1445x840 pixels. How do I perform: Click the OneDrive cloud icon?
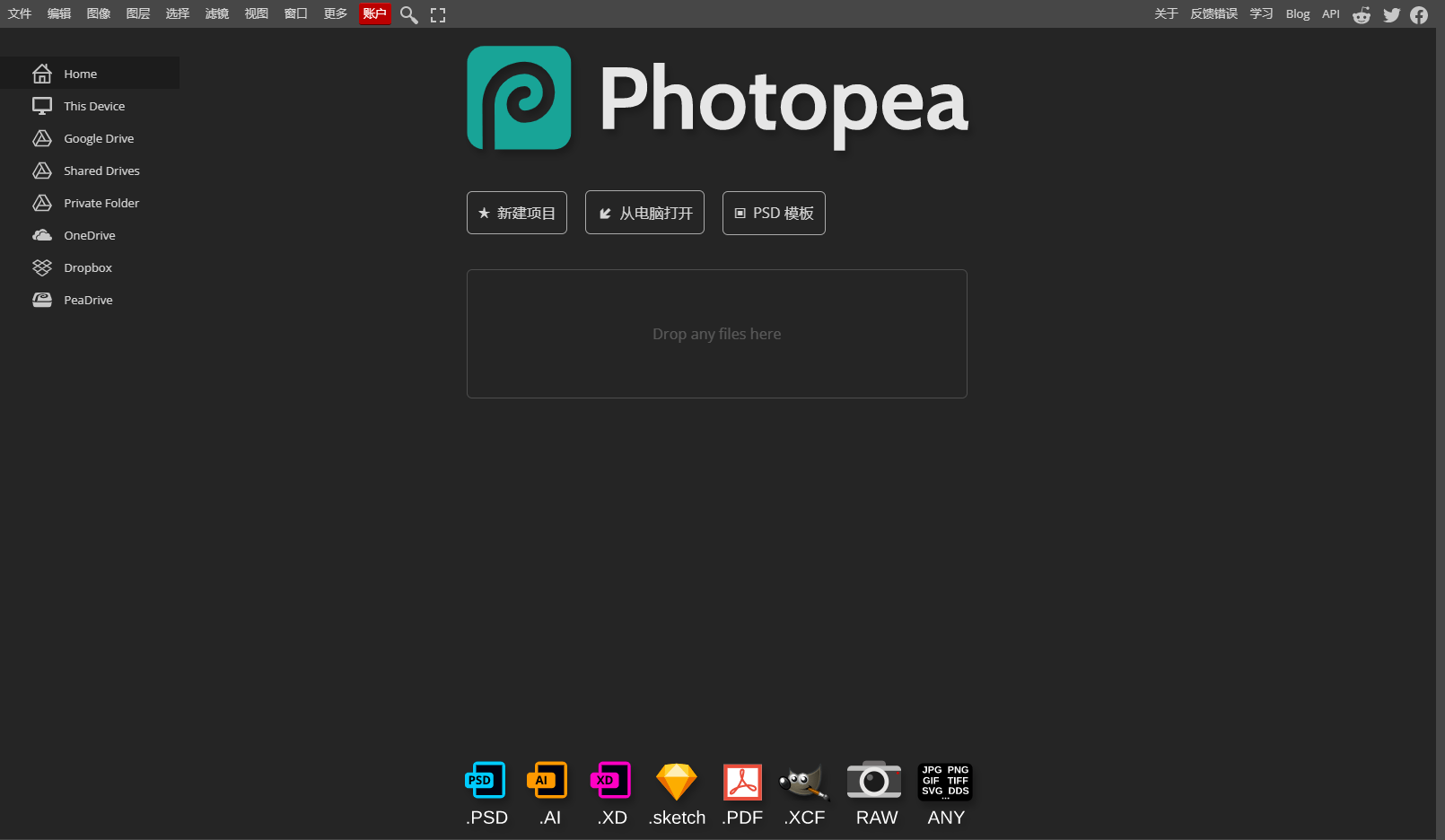(42, 235)
